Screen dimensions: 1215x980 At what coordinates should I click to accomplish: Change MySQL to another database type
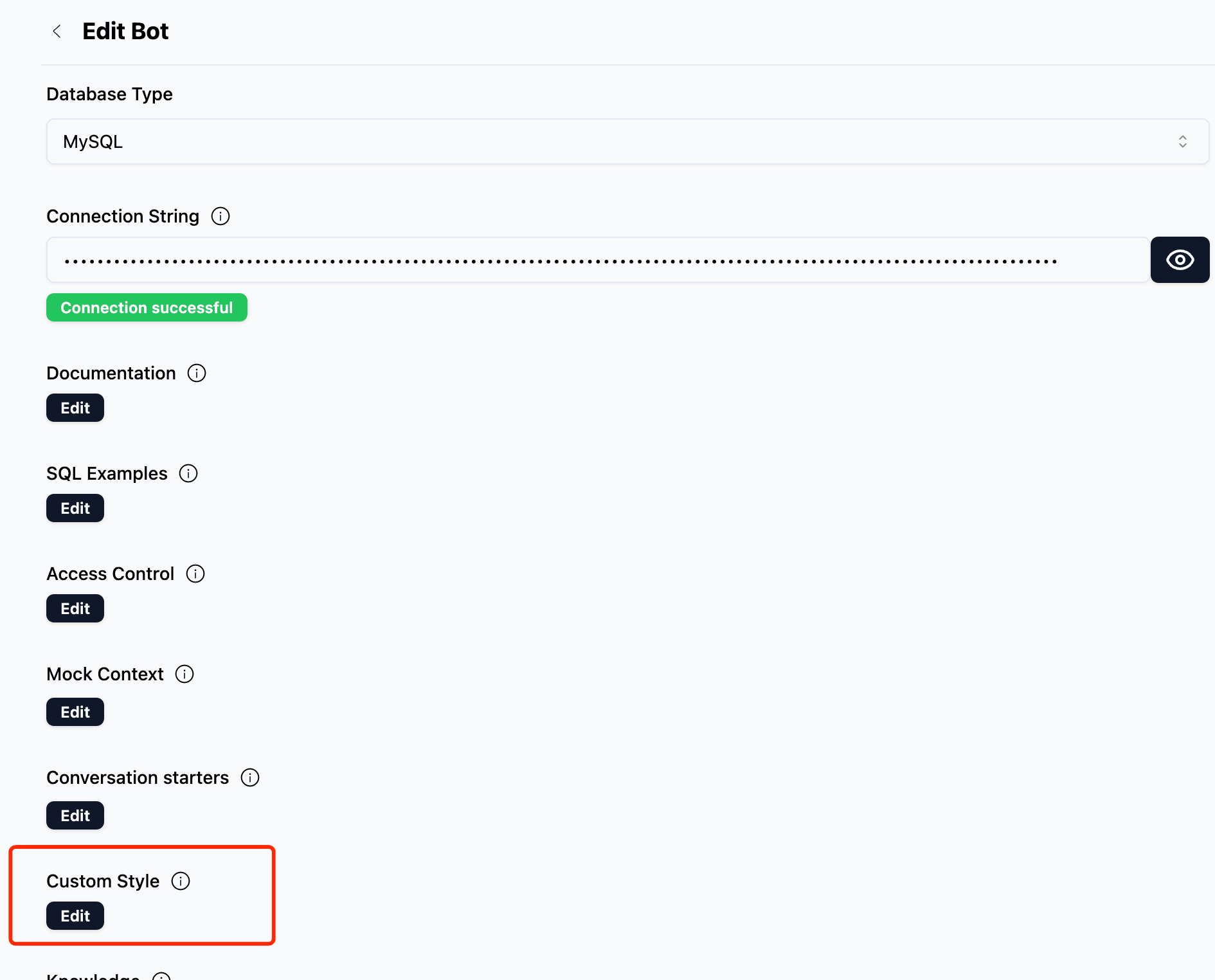(x=627, y=141)
